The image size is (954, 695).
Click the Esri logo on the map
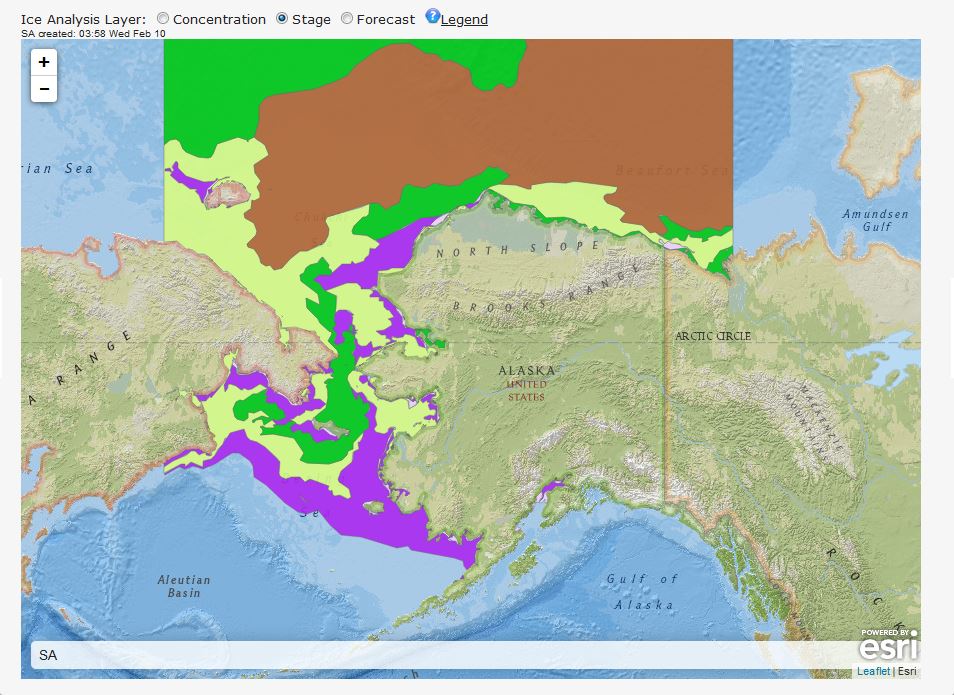pos(888,645)
